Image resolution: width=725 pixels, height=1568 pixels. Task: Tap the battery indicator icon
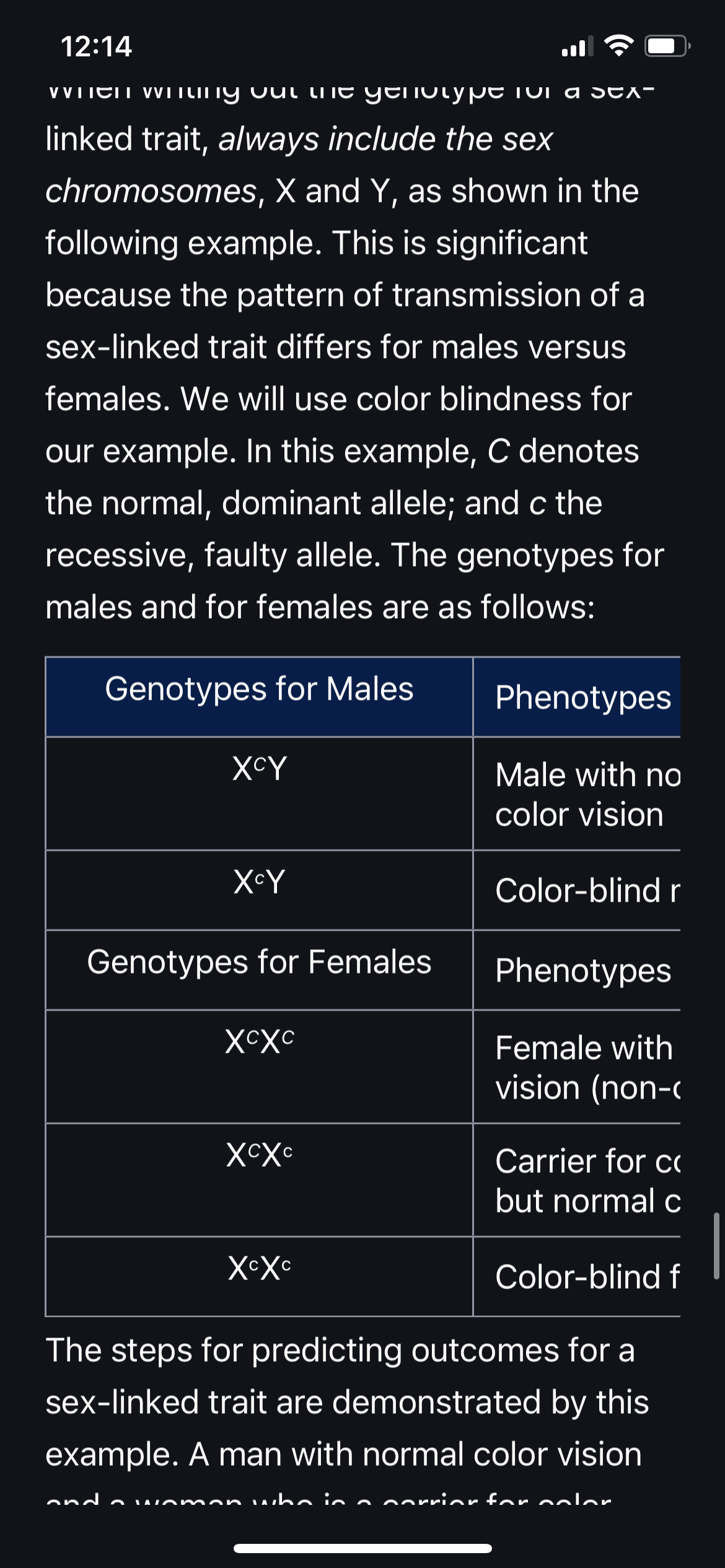667,46
